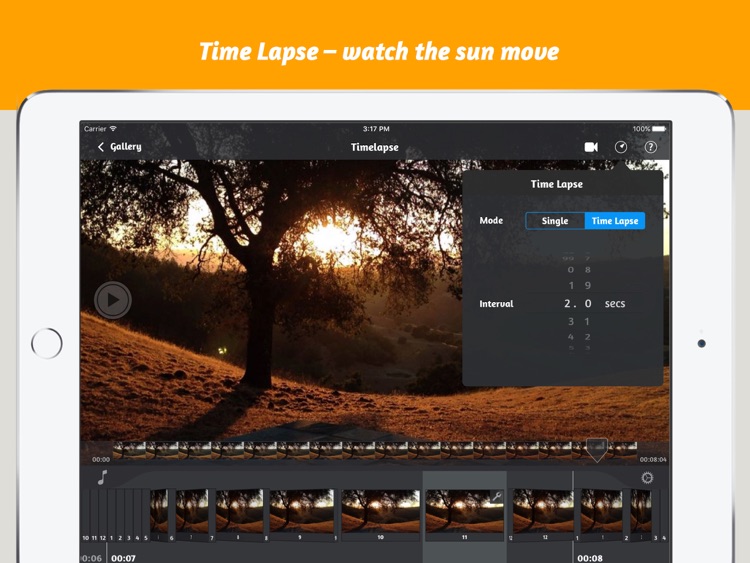
Task: Pick 9 in the interval tenths wheel
Action: (588, 286)
